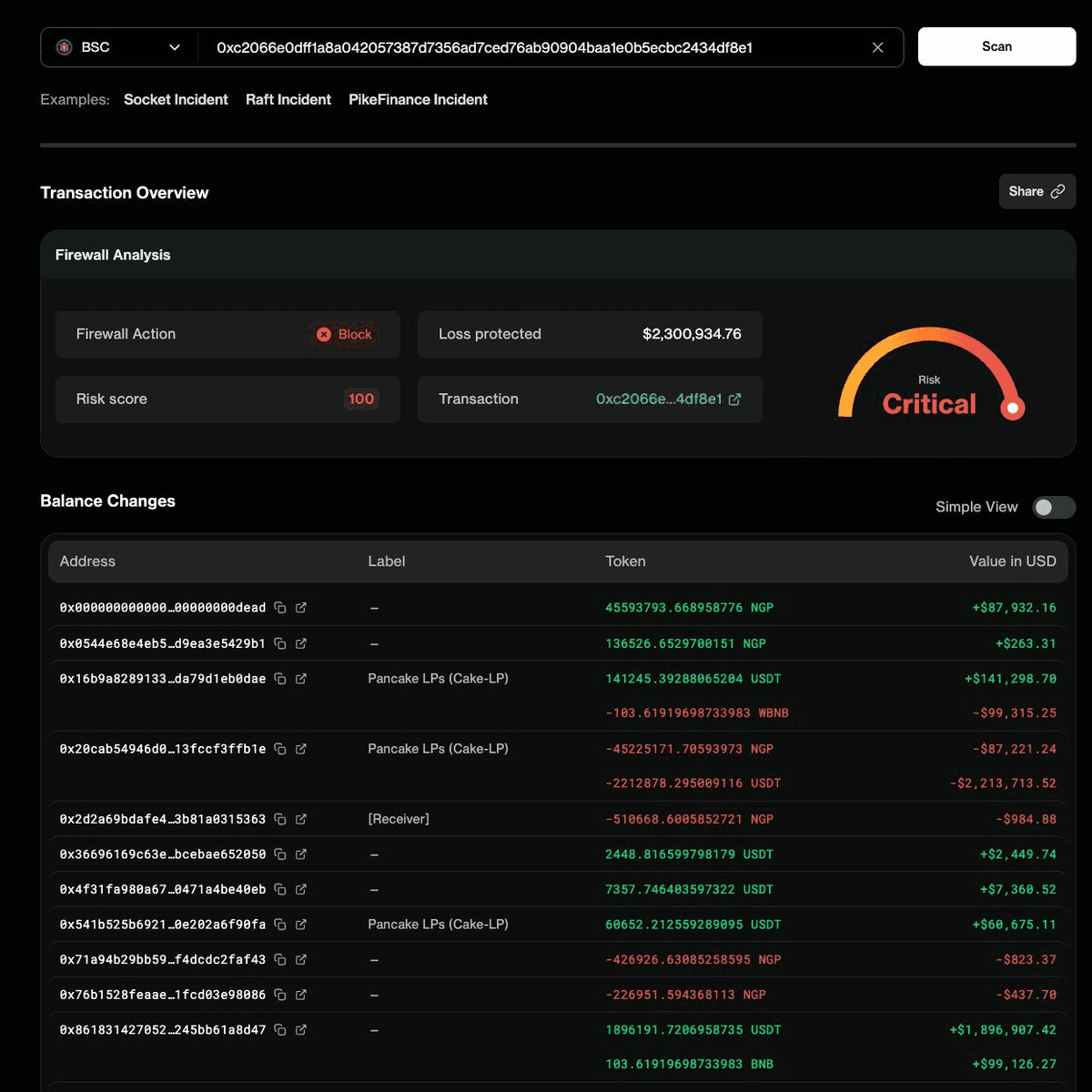Copy the Receiver 0x2d2a69bdafe4 address
This screenshot has height=1092, width=1092.
click(x=280, y=819)
